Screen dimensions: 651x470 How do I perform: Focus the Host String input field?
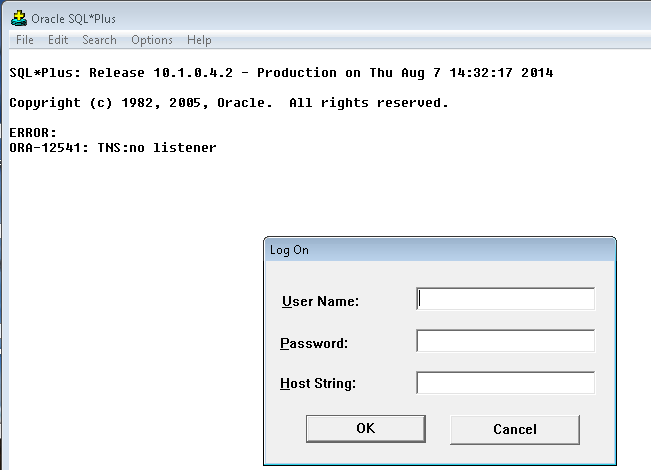[x=505, y=383]
